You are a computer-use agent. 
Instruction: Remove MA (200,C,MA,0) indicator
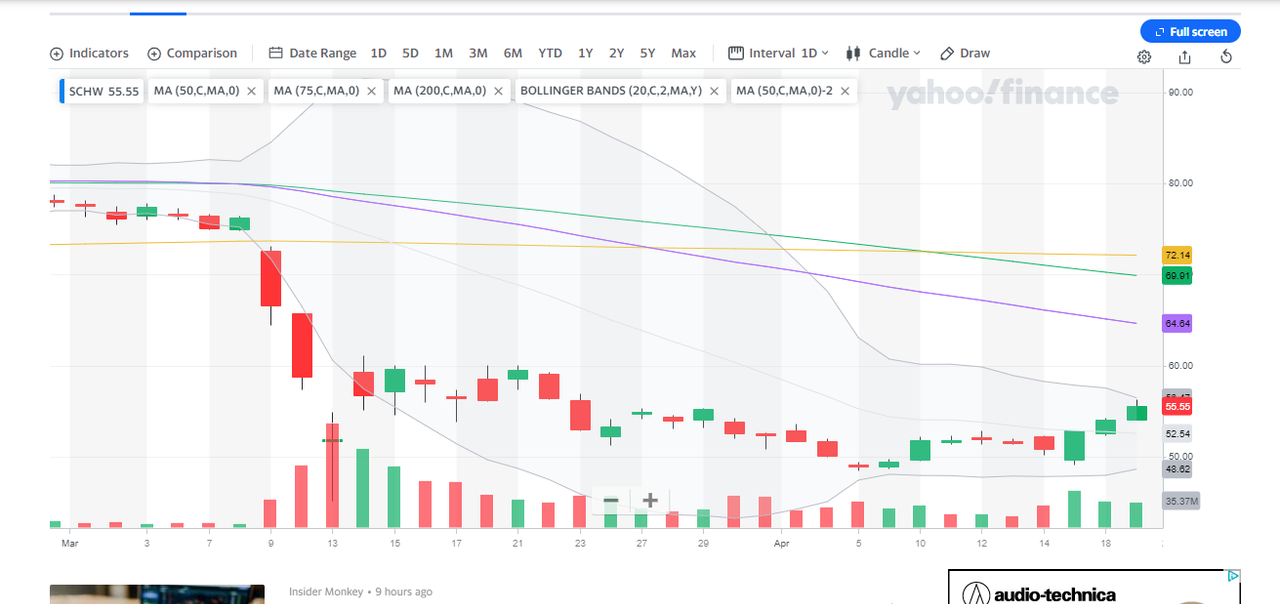tap(498, 91)
